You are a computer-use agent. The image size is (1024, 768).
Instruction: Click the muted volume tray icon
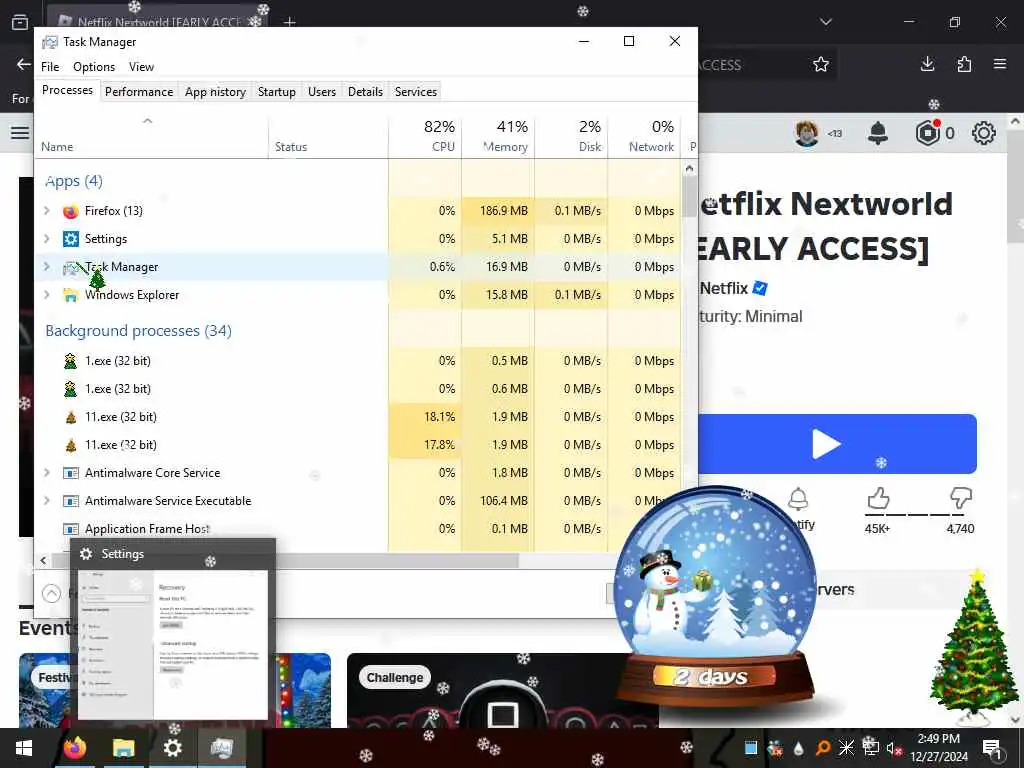click(x=893, y=748)
